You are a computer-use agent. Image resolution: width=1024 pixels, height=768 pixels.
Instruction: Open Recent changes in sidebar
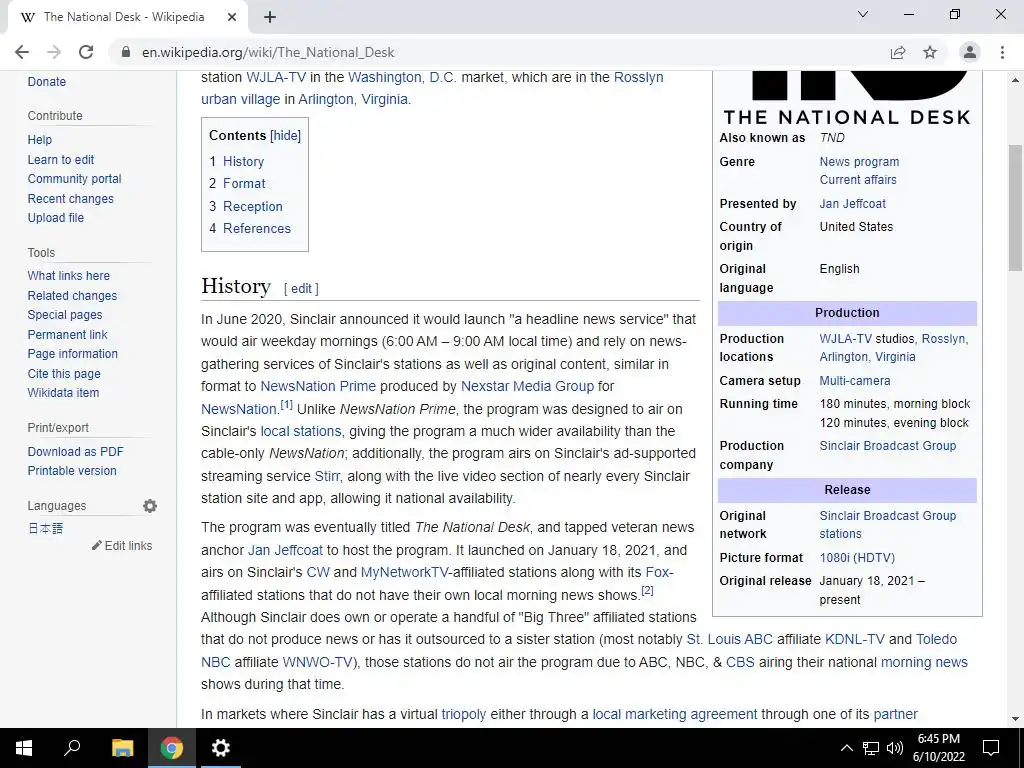point(71,199)
